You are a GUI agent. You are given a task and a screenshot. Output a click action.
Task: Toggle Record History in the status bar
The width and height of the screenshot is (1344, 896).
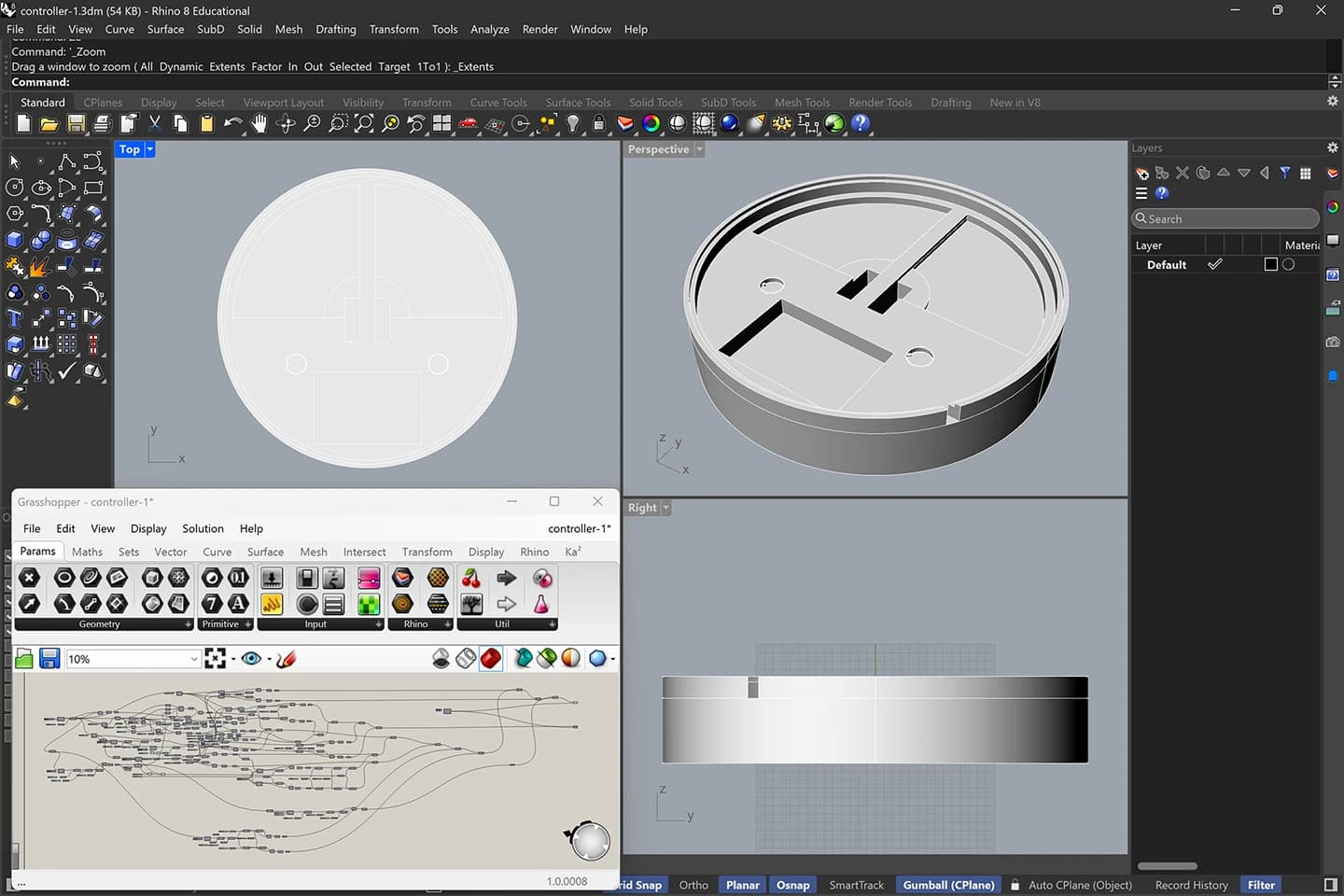tap(1191, 885)
